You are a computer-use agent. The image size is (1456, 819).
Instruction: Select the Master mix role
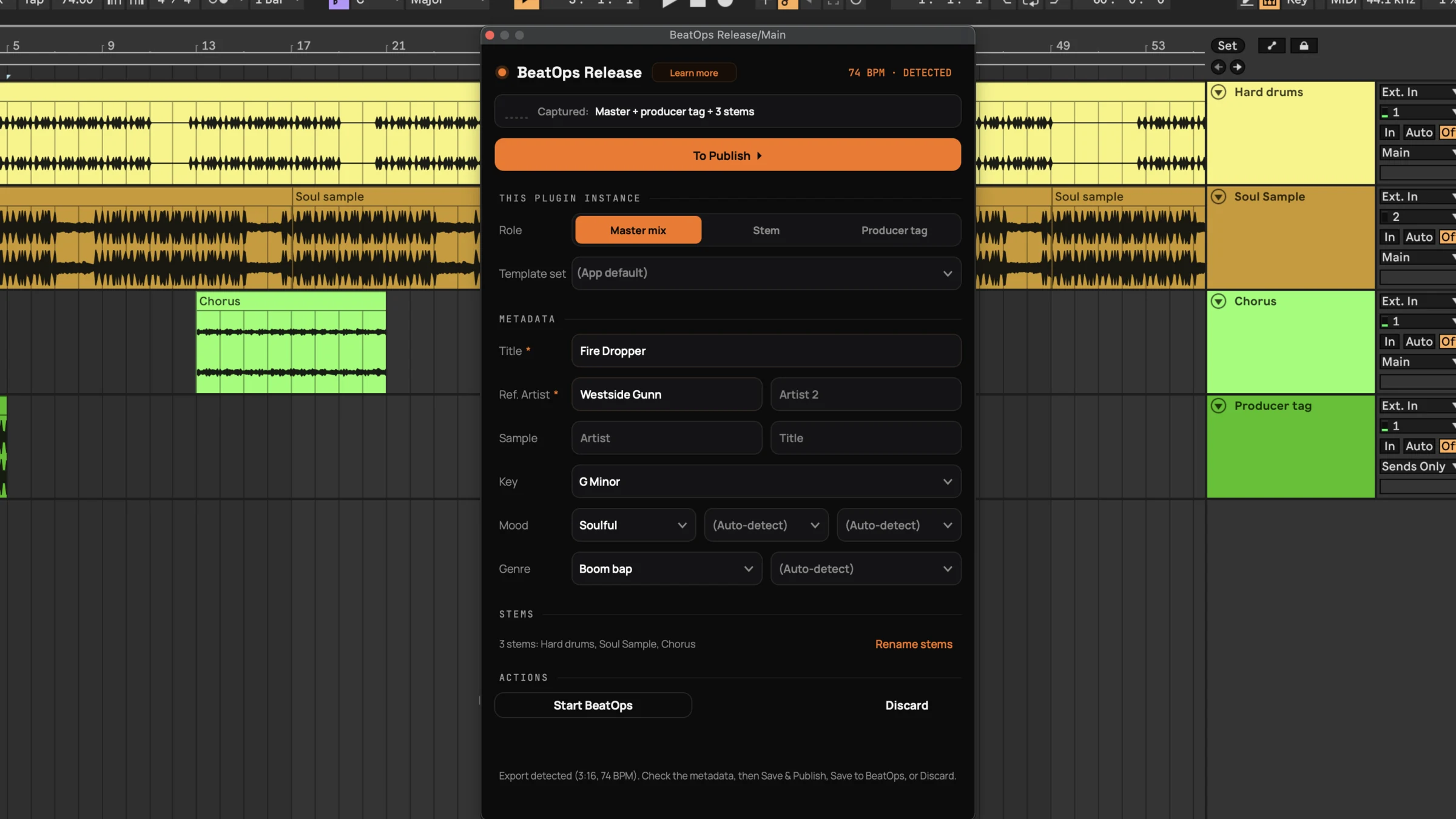click(x=638, y=231)
